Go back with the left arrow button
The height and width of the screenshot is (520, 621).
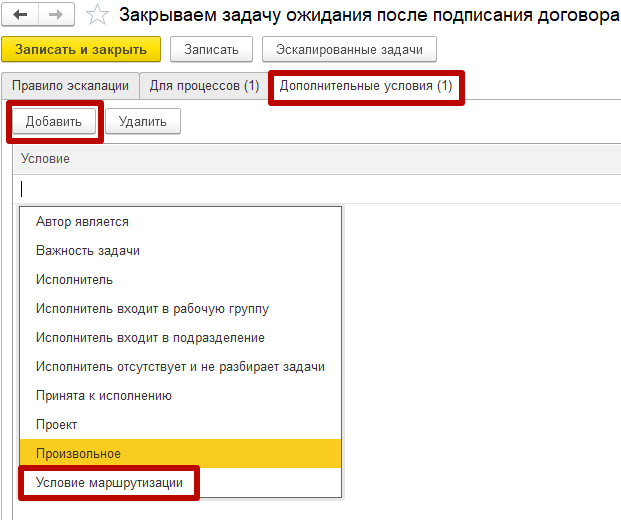(x=20, y=15)
